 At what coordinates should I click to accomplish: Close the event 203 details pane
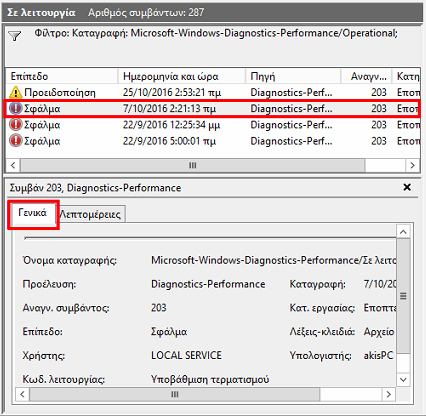coord(407,187)
